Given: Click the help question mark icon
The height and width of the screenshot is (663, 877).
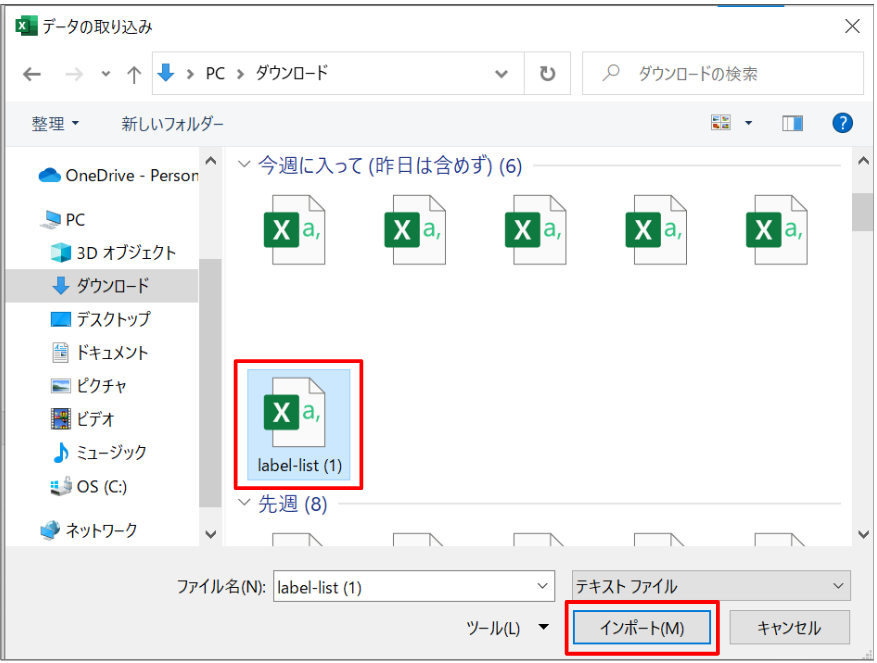Looking at the screenshot, I should pos(842,123).
